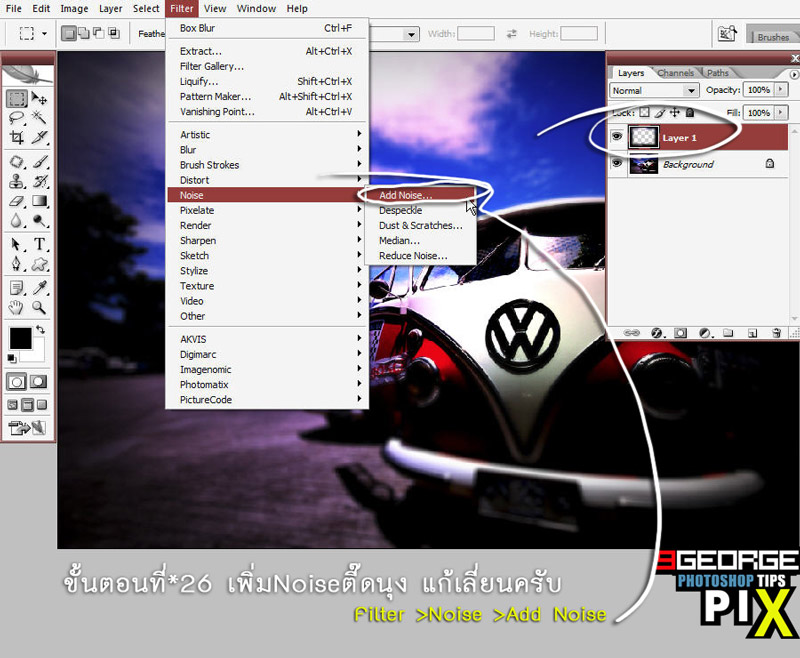
Task: Select the Rectangular Marquee tool
Action: [16, 98]
